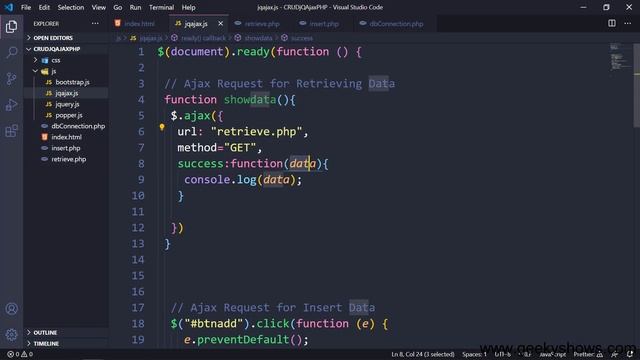Open index.html in the file tree
The width and height of the screenshot is (640, 360).
66,137
